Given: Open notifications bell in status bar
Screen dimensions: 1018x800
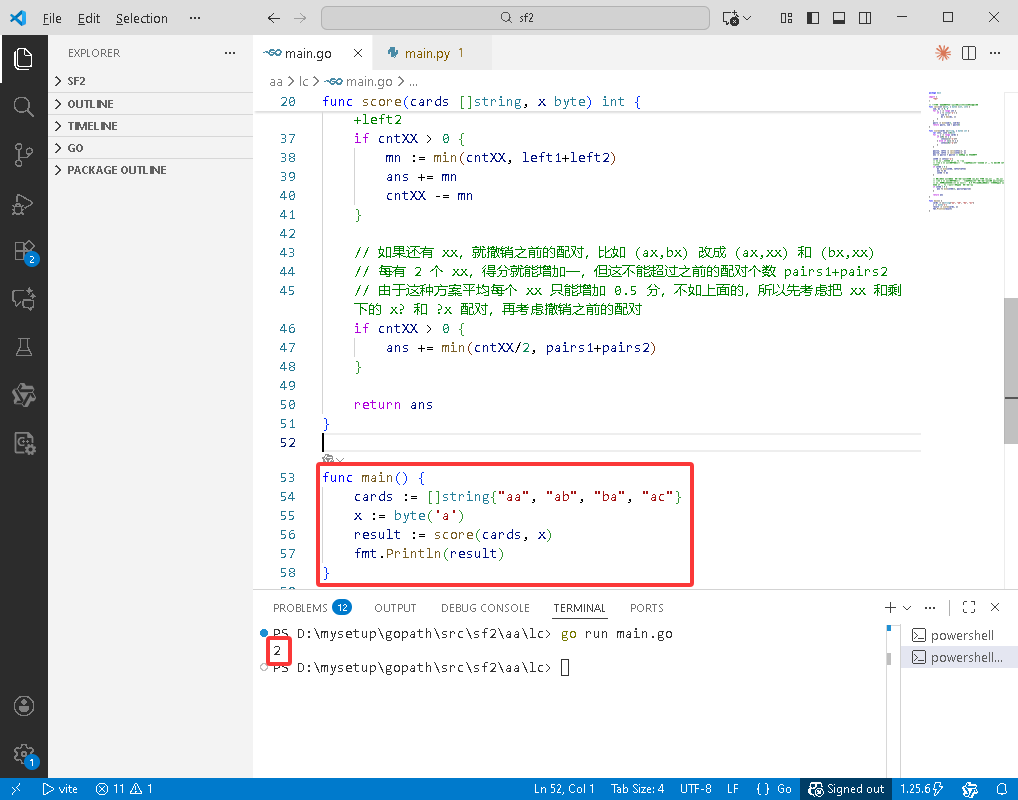Looking at the screenshot, I should coord(1002,789).
